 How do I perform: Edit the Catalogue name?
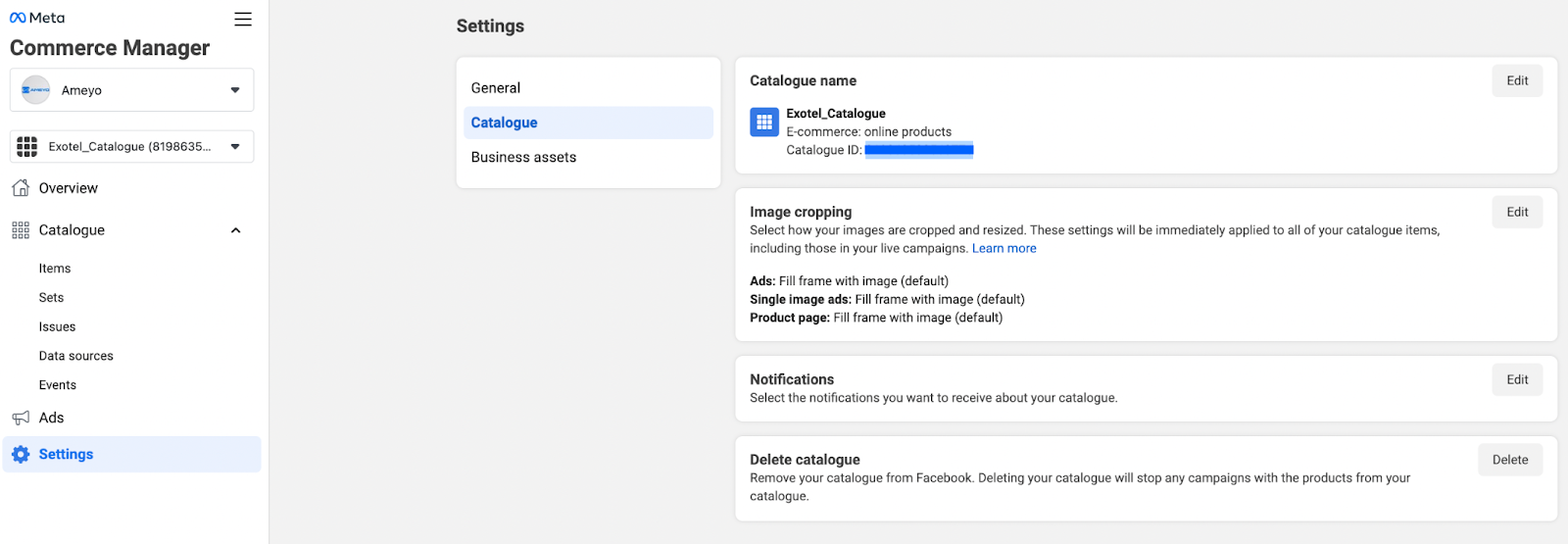tap(1517, 81)
